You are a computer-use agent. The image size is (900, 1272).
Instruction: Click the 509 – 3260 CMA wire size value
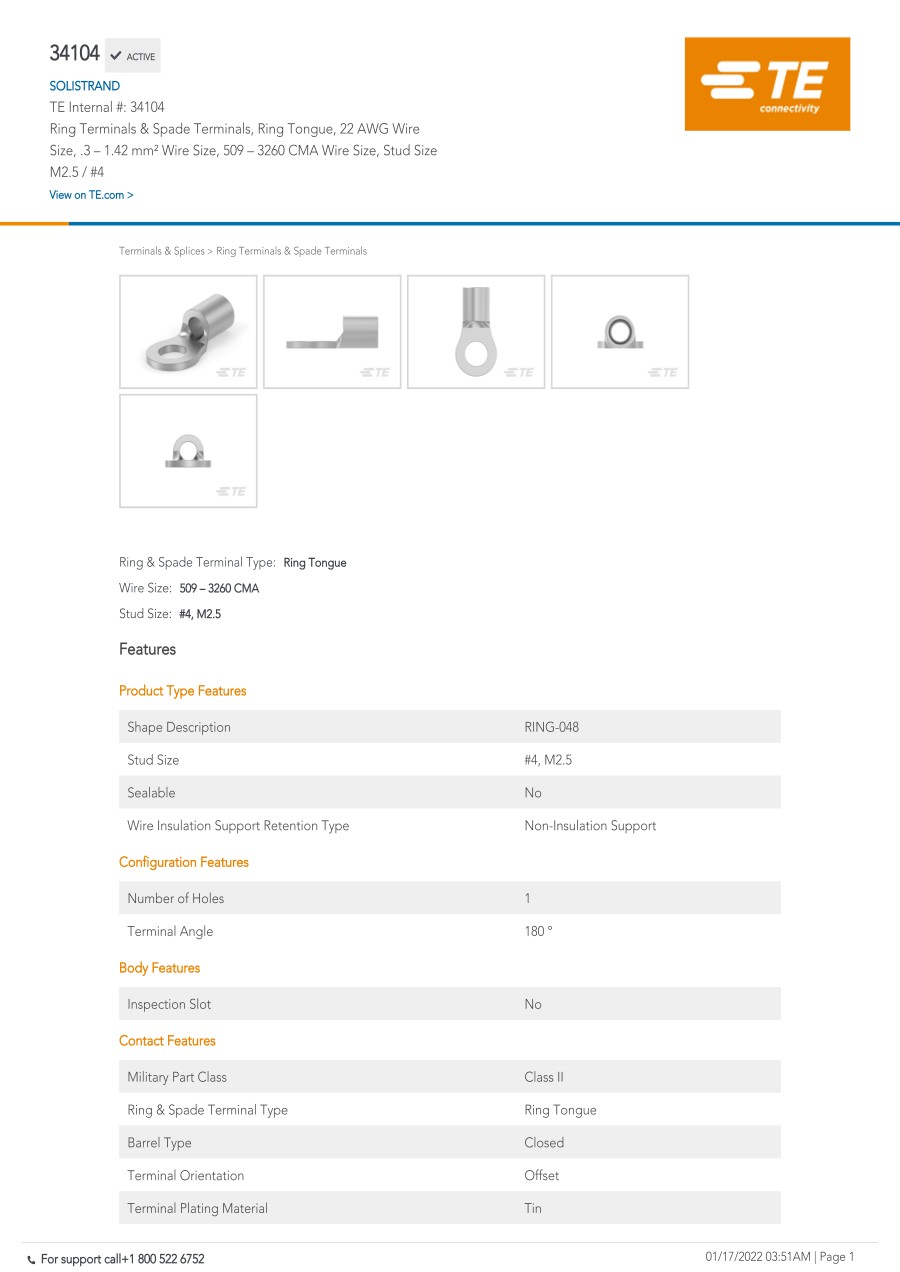[x=219, y=589]
